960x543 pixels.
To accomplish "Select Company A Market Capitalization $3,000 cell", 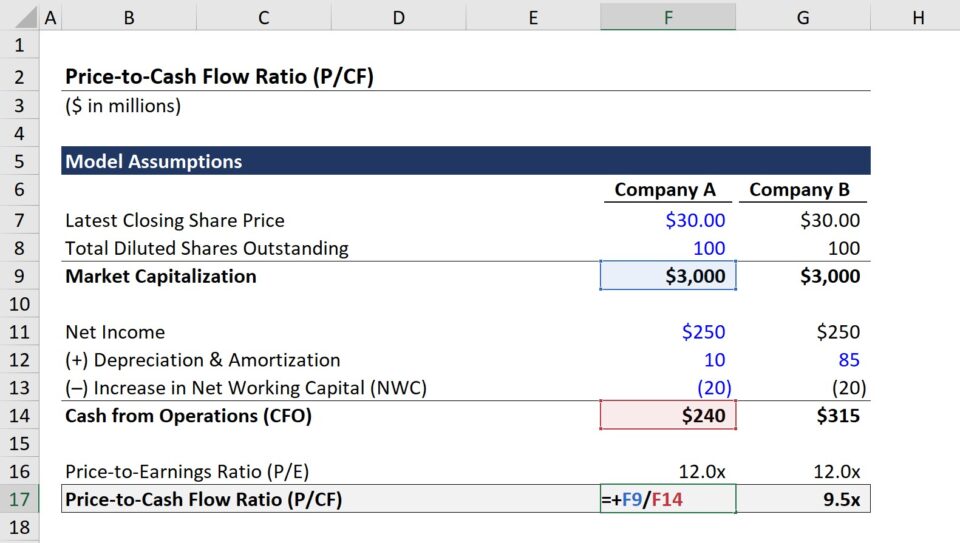I will pos(668,276).
